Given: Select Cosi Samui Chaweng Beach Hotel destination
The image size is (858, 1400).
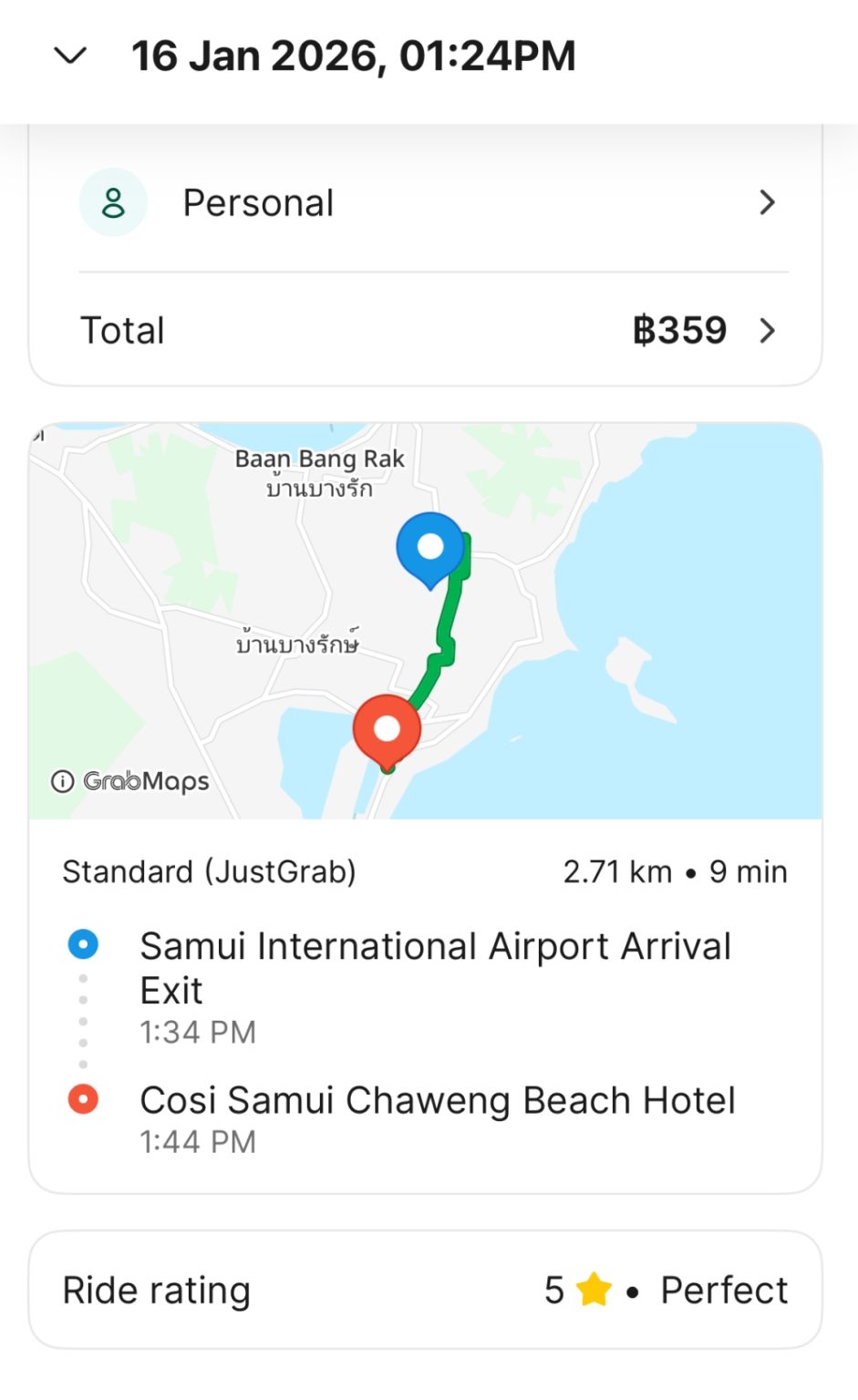Looking at the screenshot, I should pos(437,1101).
